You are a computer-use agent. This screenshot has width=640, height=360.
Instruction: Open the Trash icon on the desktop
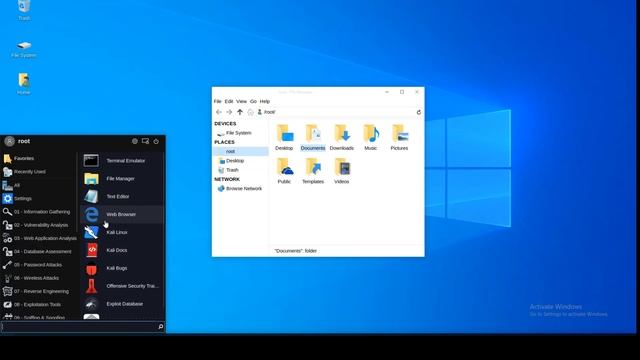click(x=24, y=10)
